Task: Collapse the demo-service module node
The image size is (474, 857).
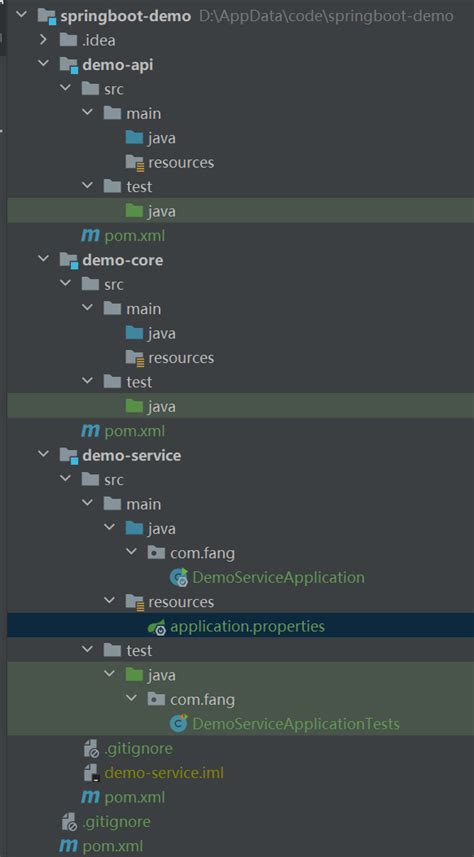Action: pyautogui.click(x=43, y=455)
